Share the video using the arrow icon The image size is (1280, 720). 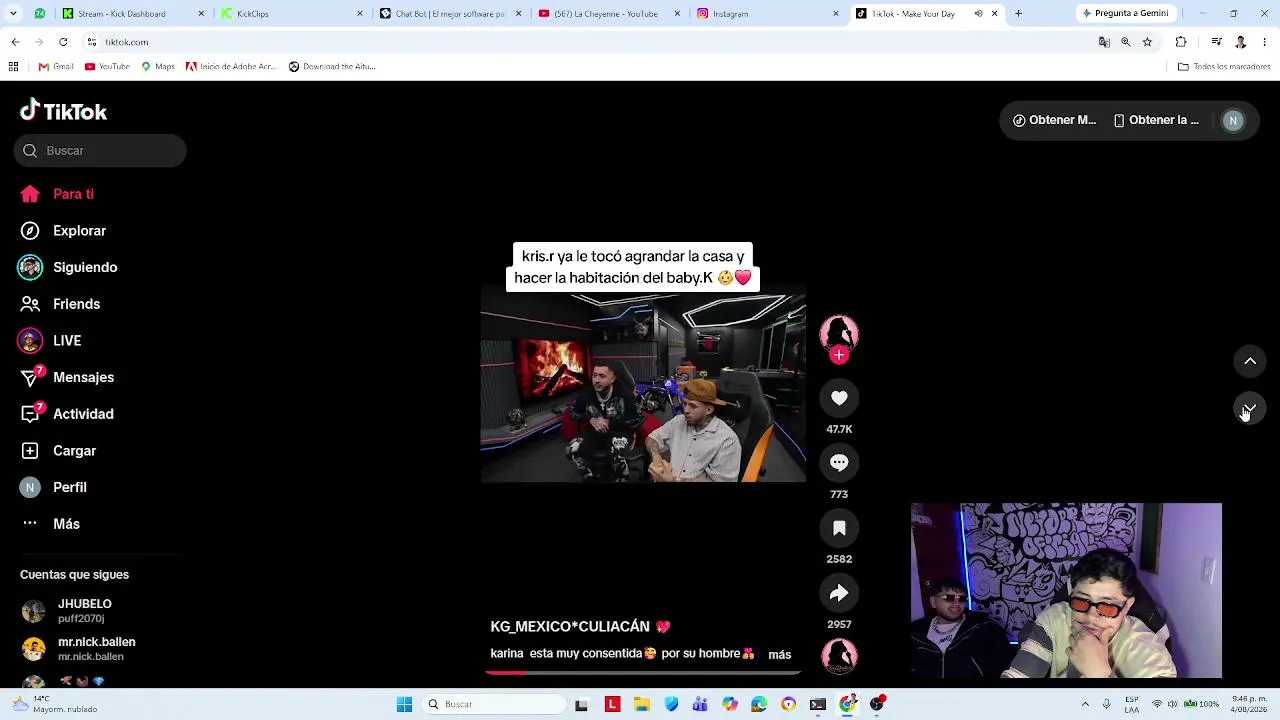coord(839,593)
